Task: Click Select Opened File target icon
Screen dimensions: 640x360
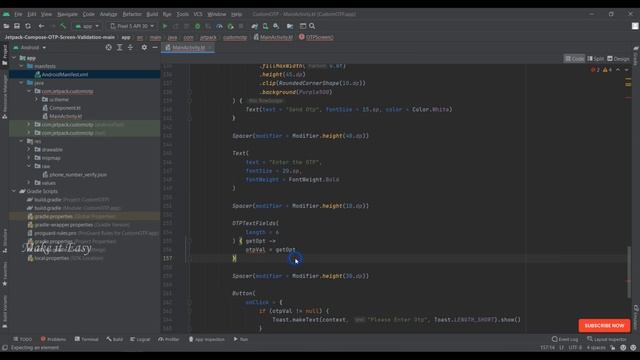Action: tap(109, 47)
